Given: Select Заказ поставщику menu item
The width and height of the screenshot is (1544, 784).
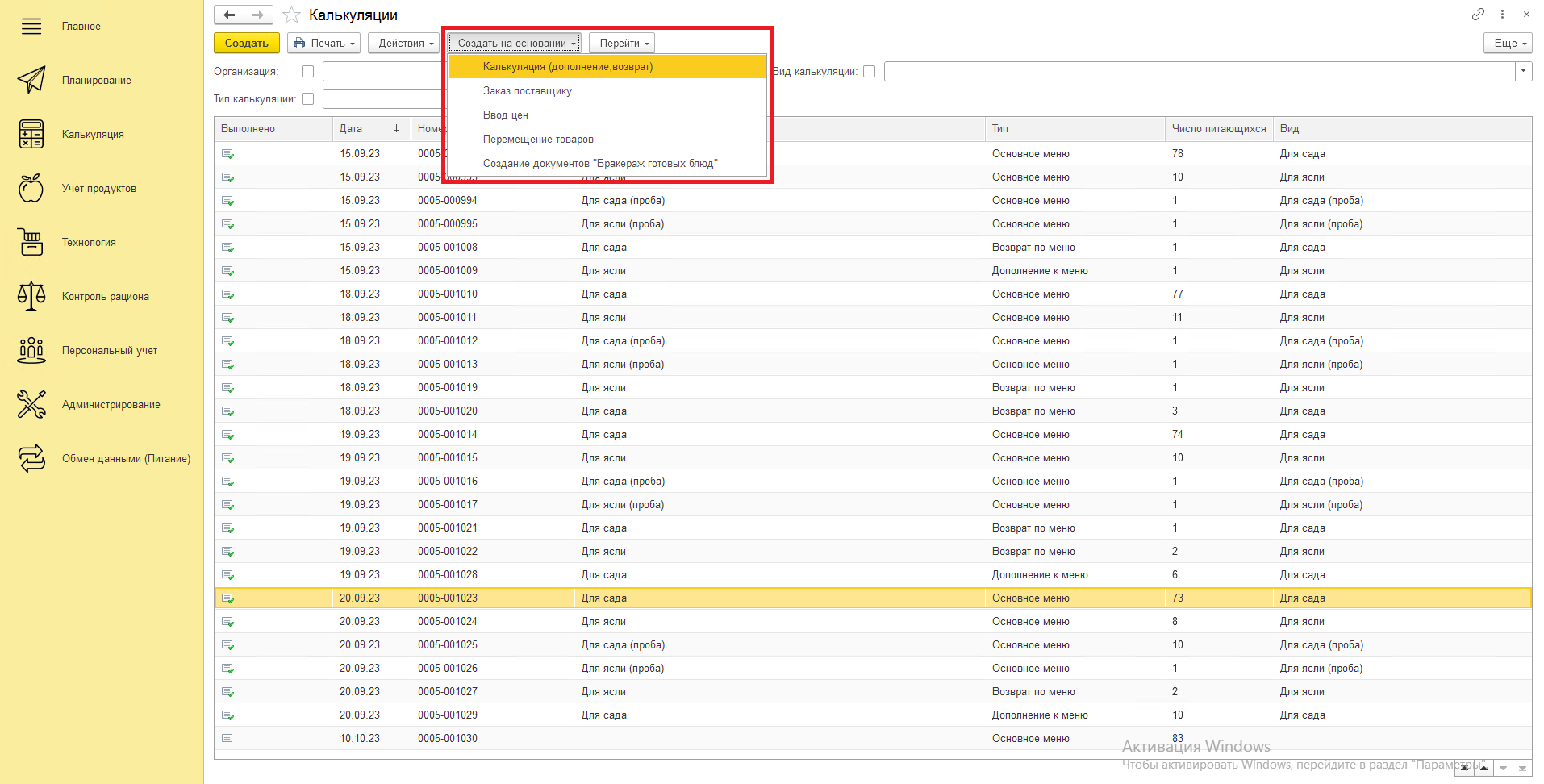Looking at the screenshot, I should (527, 91).
